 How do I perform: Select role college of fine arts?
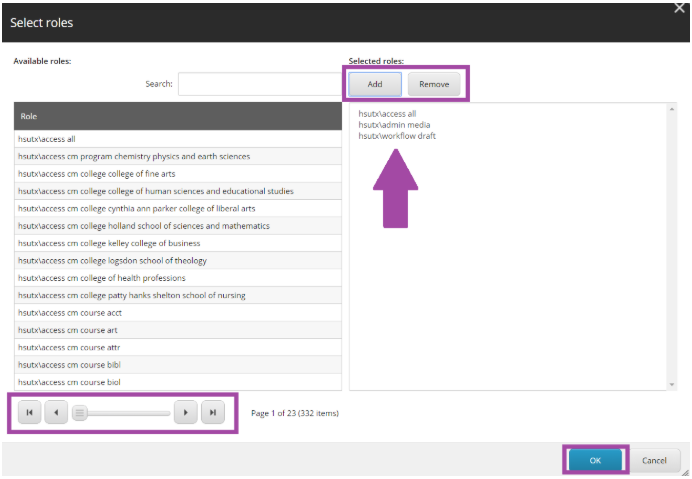pos(178,173)
